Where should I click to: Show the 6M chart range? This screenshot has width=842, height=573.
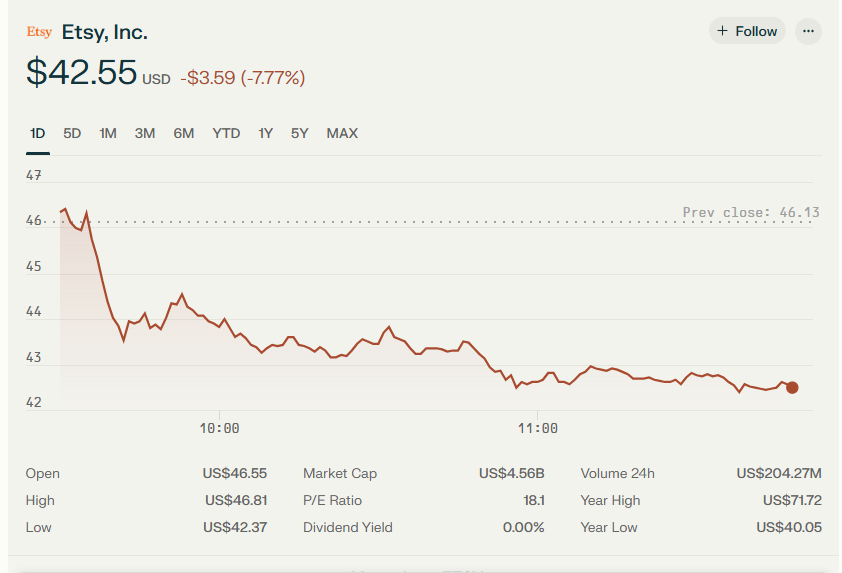[x=184, y=133]
